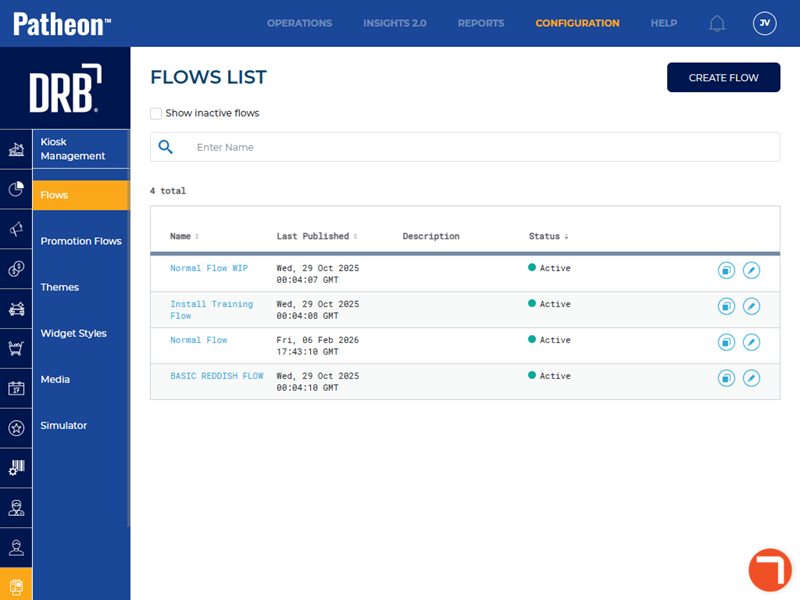Click the pie chart sidebar icon
This screenshot has height=600, width=800.
(16, 189)
